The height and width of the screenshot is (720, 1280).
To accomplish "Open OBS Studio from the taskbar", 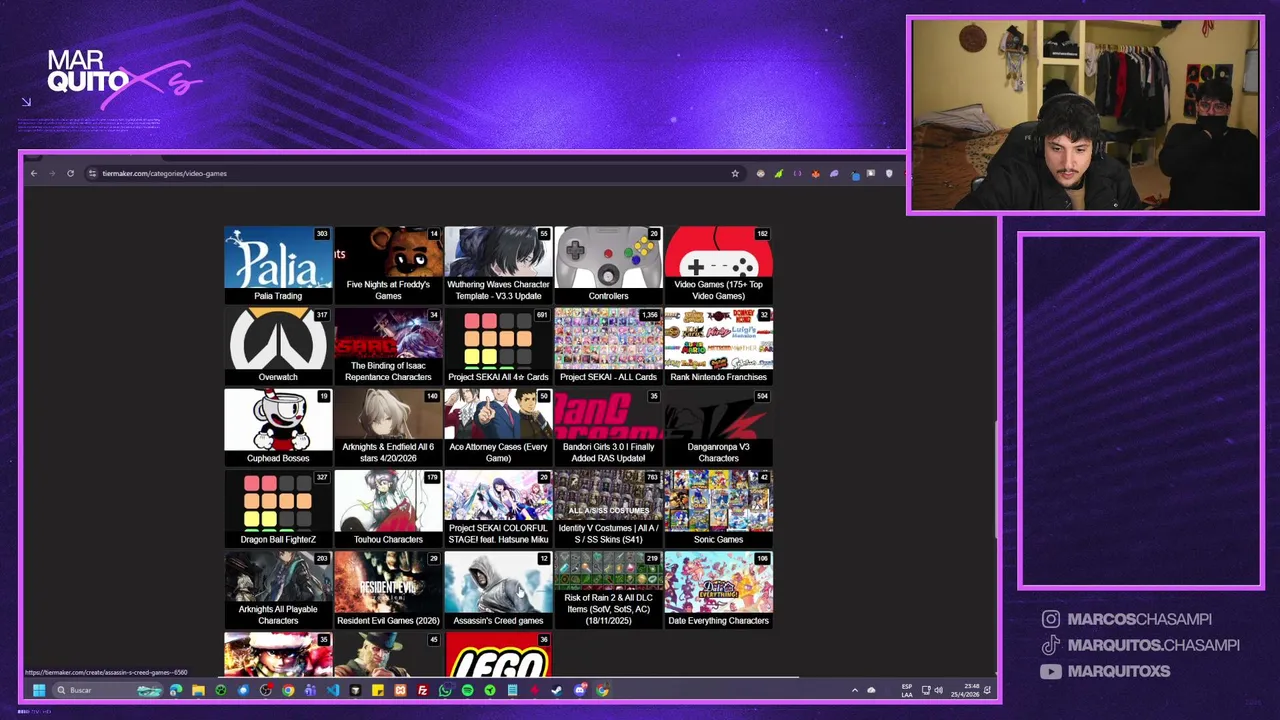I will coord(265,690).
